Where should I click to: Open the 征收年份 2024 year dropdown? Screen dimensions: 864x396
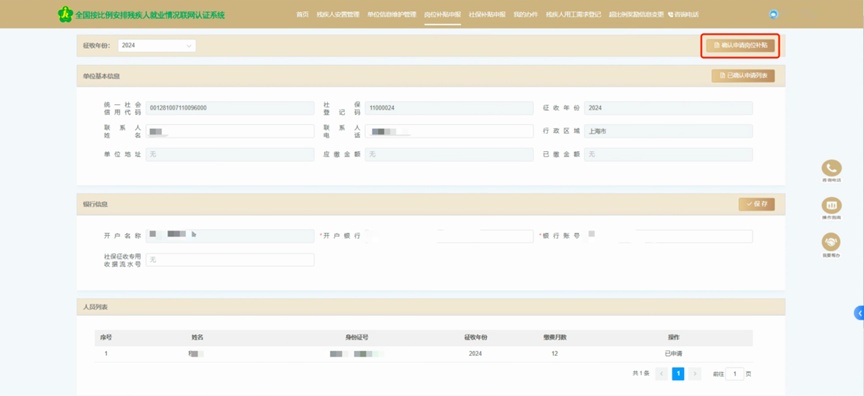(x=156, y=46)
